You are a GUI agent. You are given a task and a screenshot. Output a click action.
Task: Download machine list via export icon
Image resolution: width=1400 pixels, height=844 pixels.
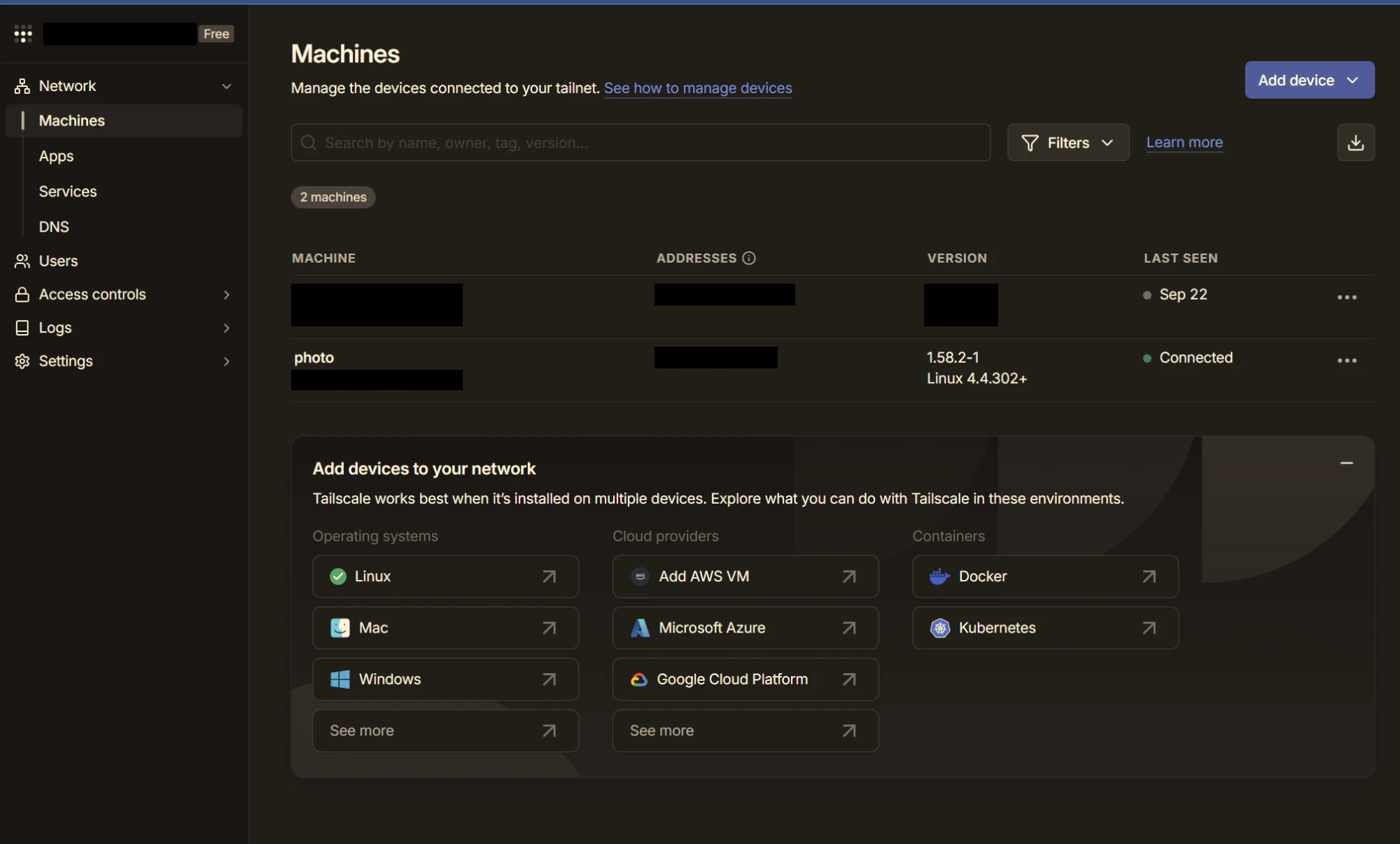(1356, 143)
